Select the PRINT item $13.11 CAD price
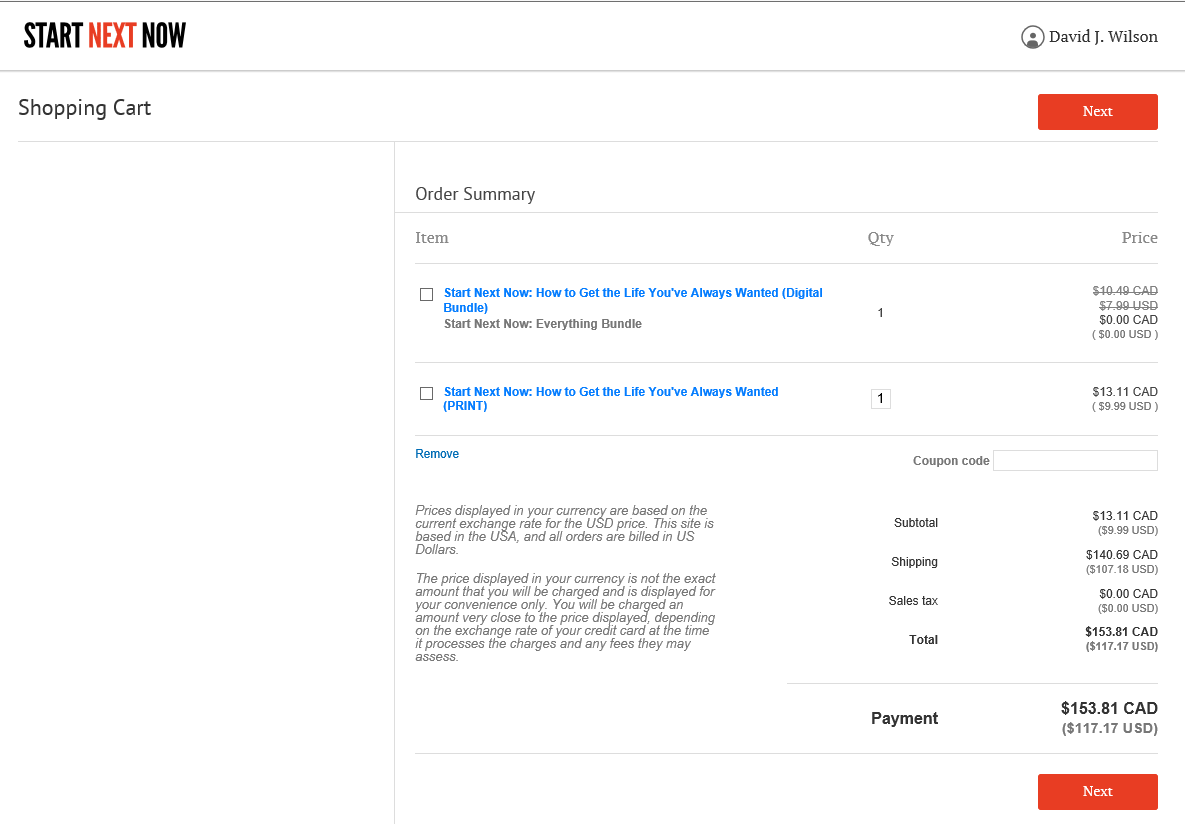The width and height of the screenshot is (1185, 839). (x=1125, y=392)
